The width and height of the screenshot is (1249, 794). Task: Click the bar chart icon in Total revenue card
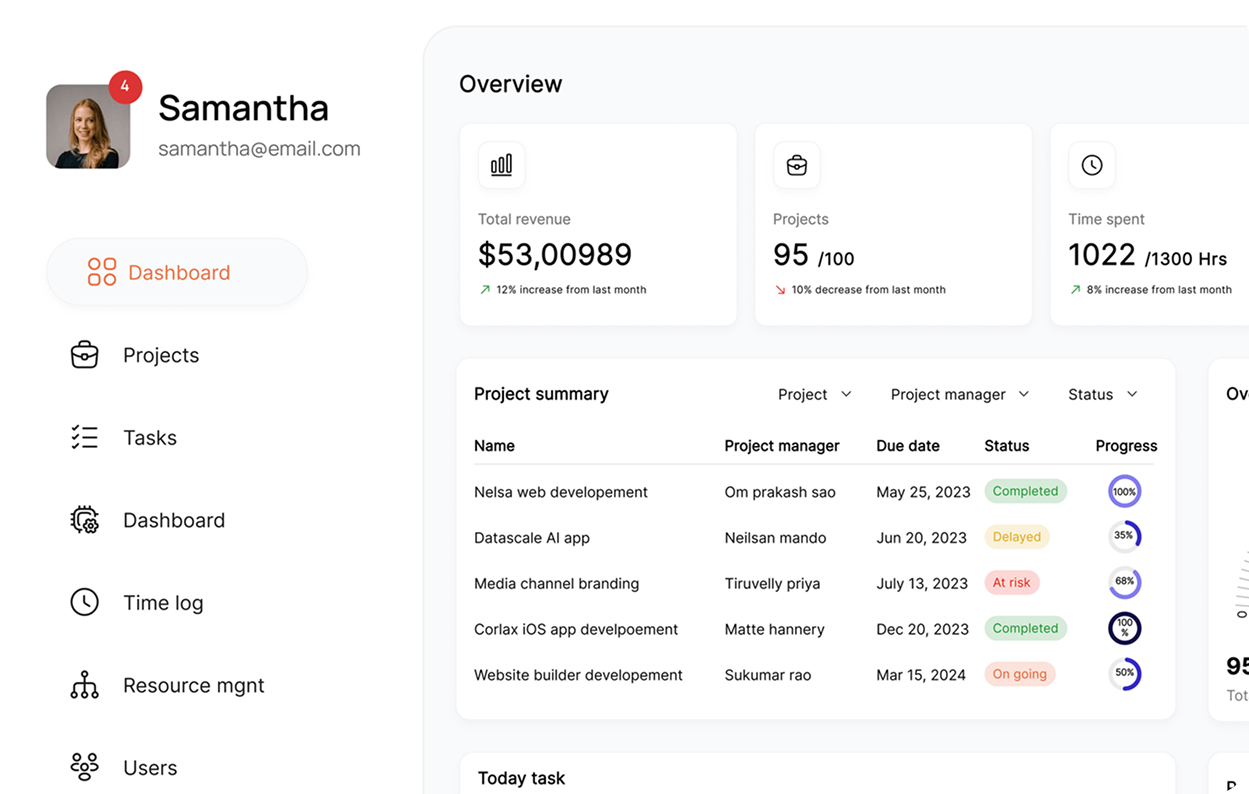point(501,165)
